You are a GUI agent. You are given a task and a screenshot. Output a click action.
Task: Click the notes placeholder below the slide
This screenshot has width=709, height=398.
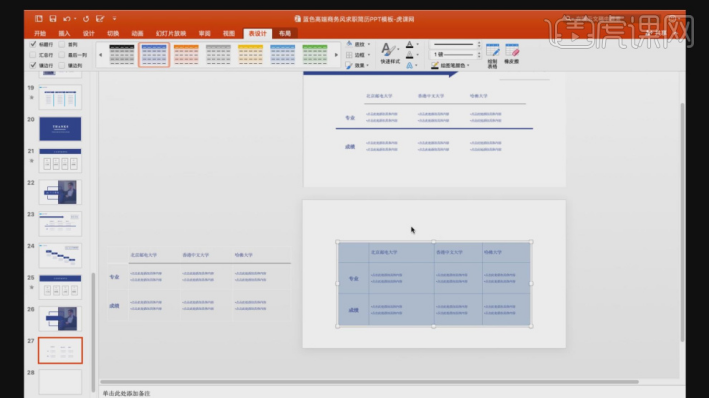click(x=126, y=393)
